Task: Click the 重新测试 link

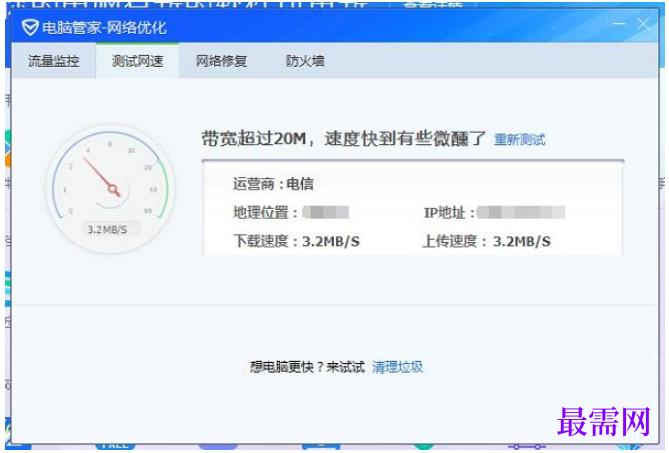Action: click(x=519, y=139)
